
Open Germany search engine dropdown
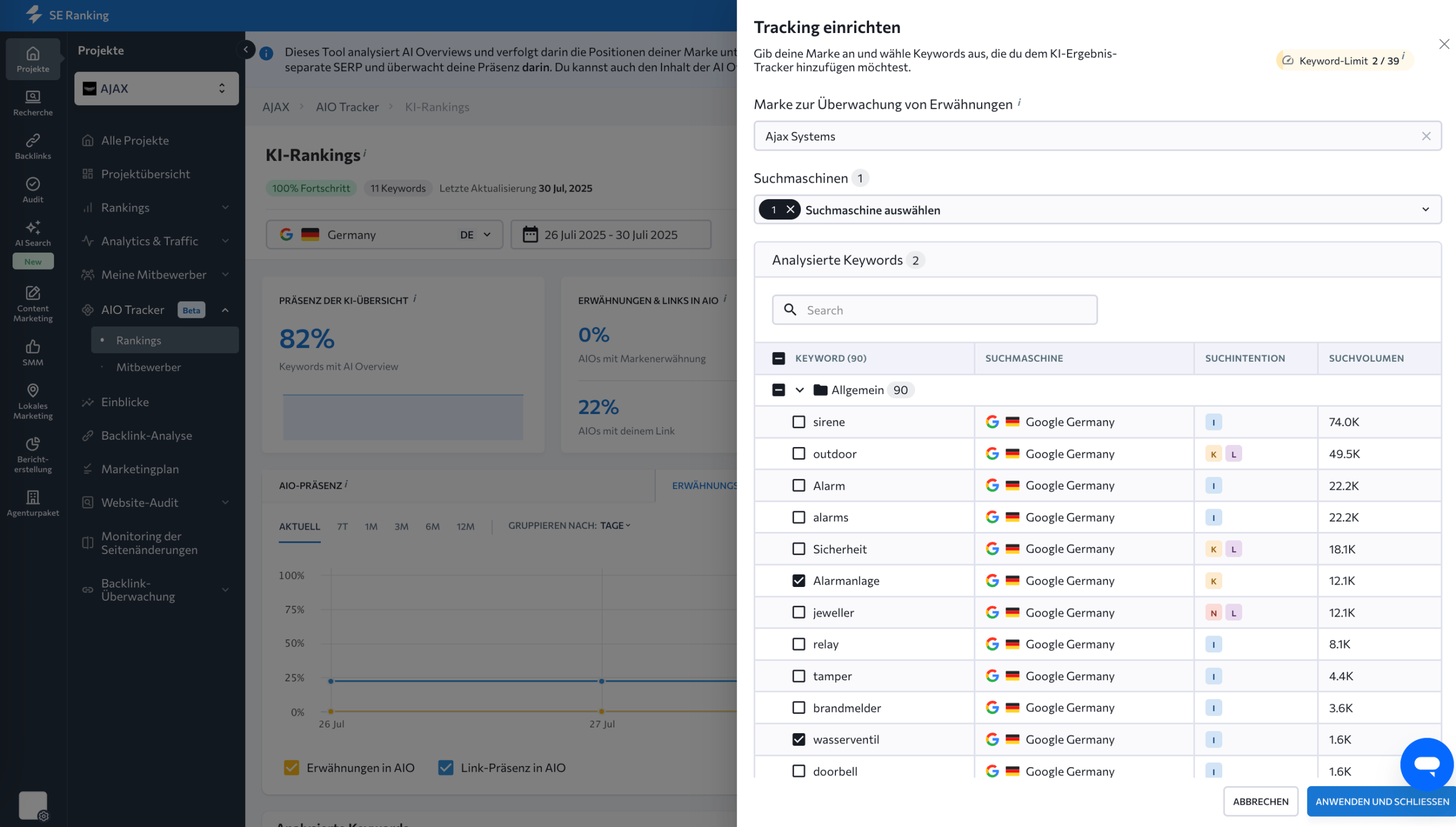click(384, 234)
